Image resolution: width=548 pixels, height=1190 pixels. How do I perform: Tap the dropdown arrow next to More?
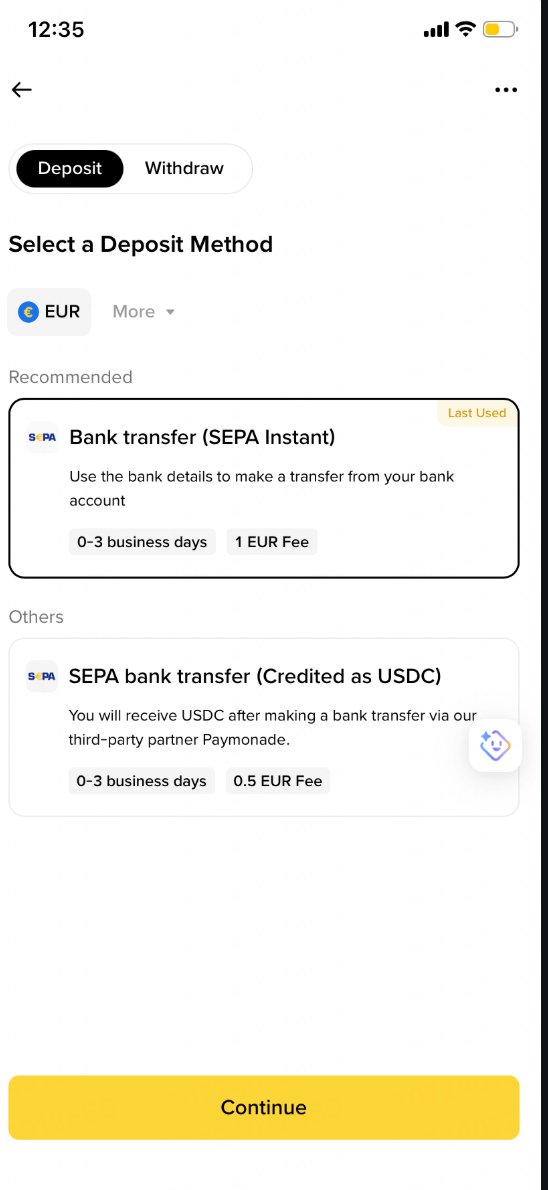[169, 312]
